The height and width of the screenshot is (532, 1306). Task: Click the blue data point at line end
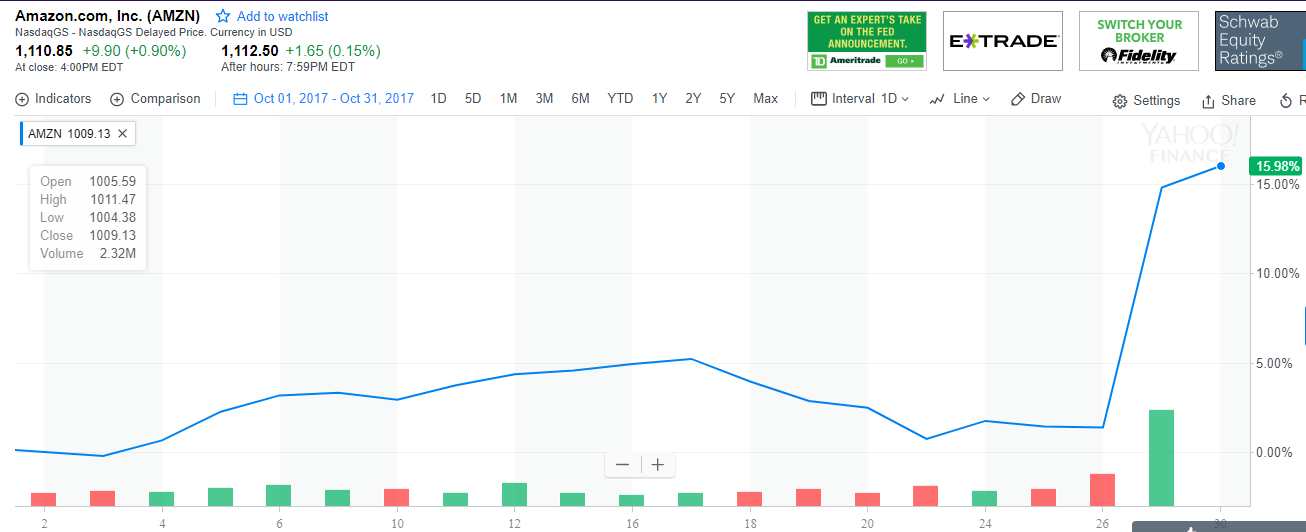1221,166
